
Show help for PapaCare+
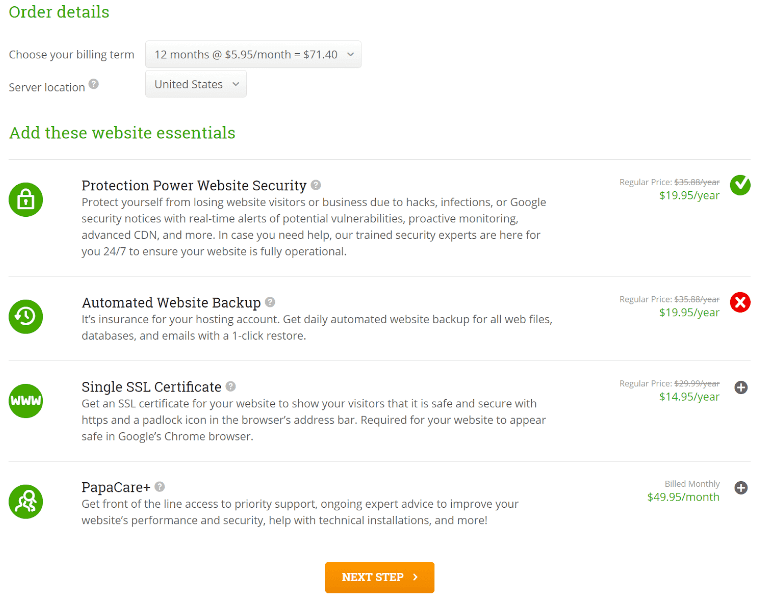(x=160, y=487)
